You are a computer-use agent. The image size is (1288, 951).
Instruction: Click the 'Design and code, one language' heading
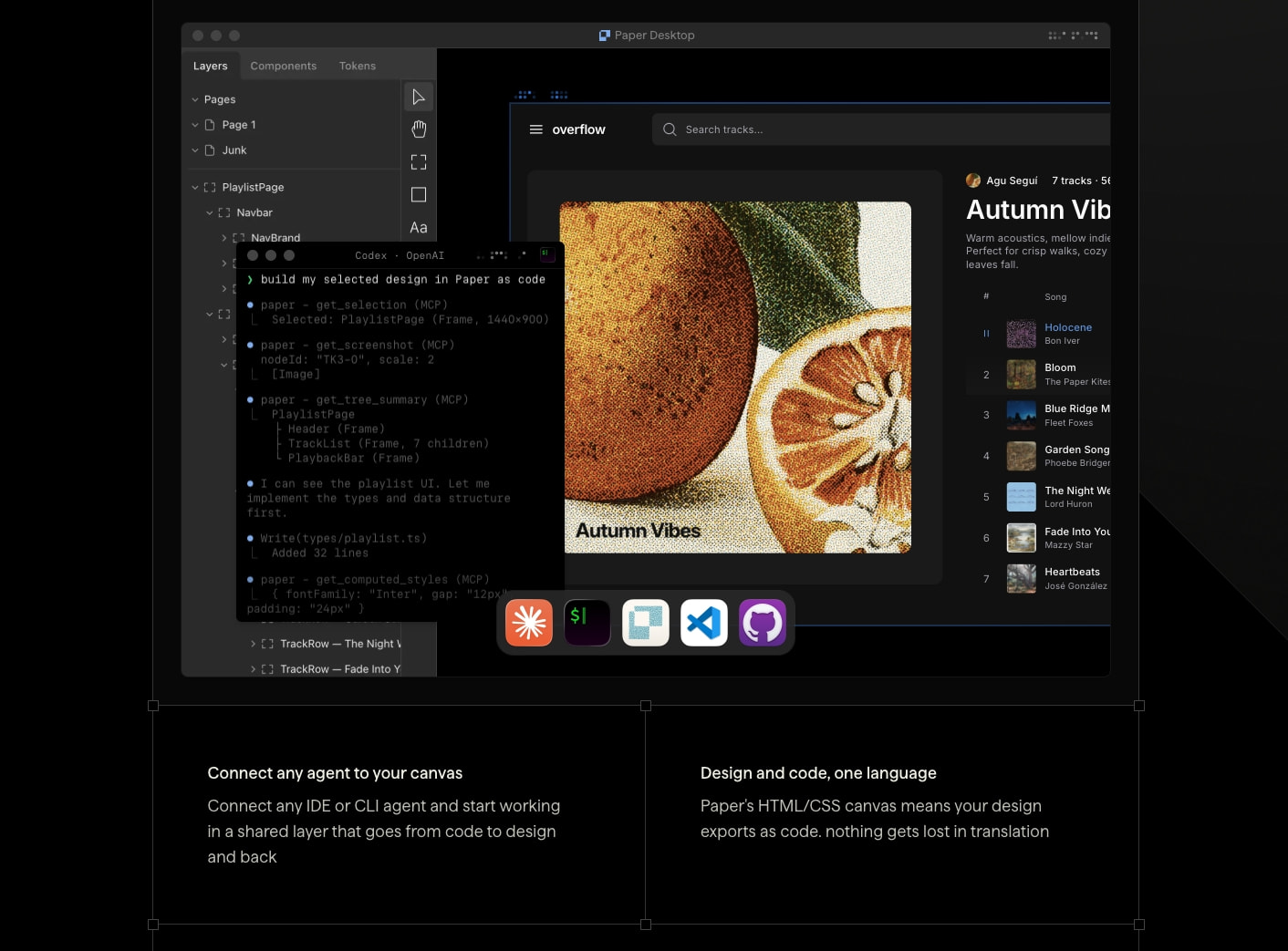click(818, 773)
